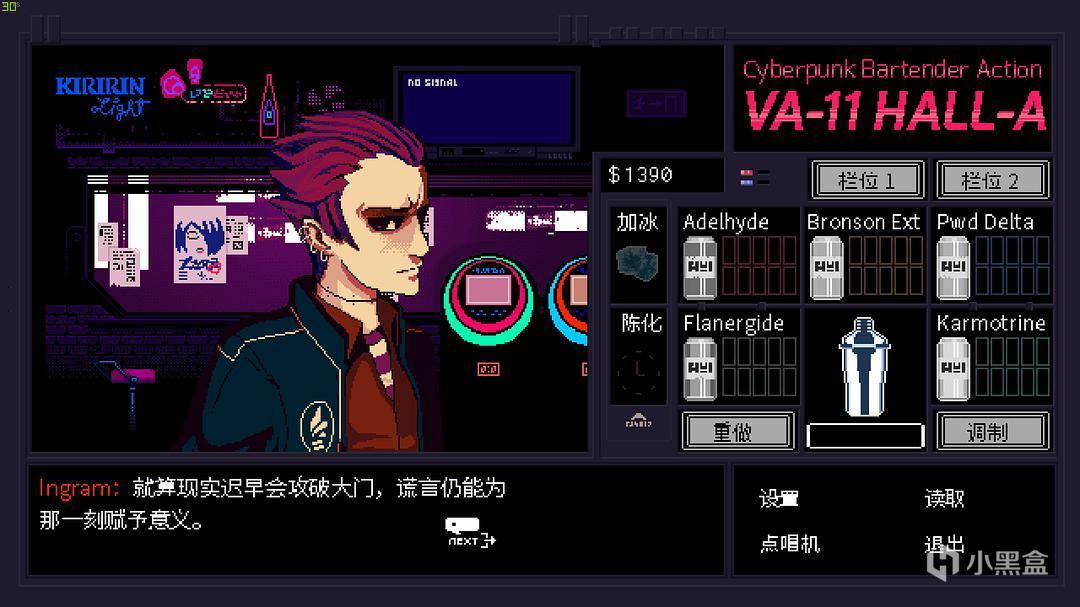Open the 读取 load menu
Viewport: 1080px width, 607px height.
[x=944, y=498]
